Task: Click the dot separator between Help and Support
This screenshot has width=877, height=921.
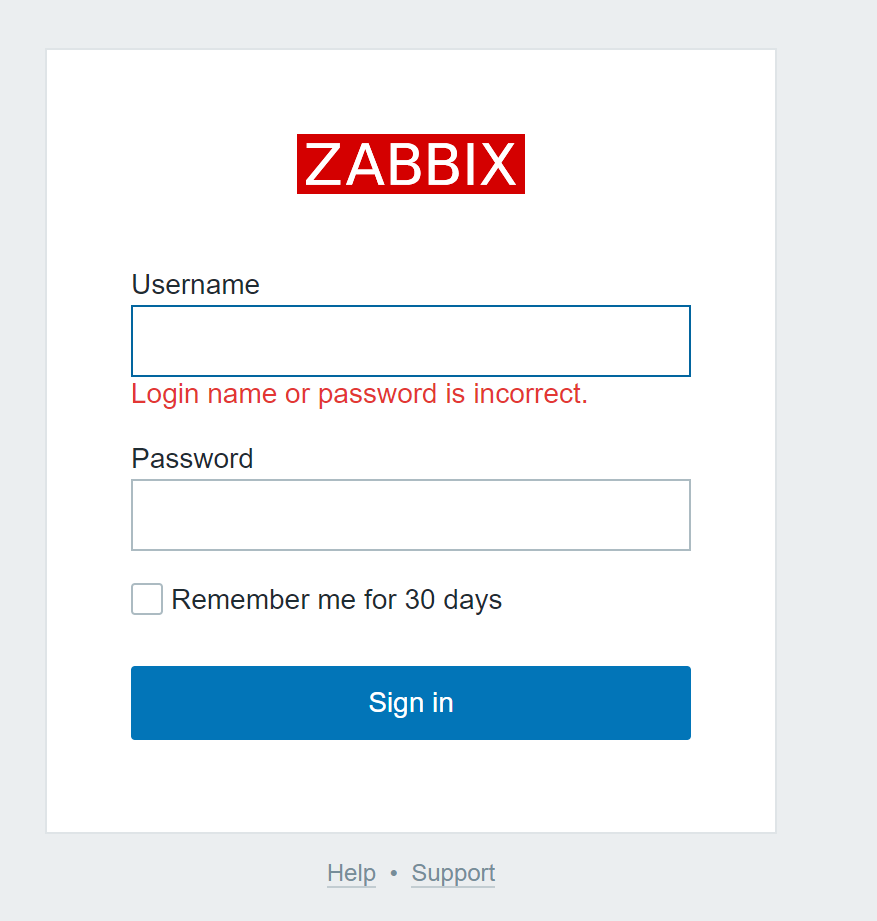Action: tap(394, 873)
